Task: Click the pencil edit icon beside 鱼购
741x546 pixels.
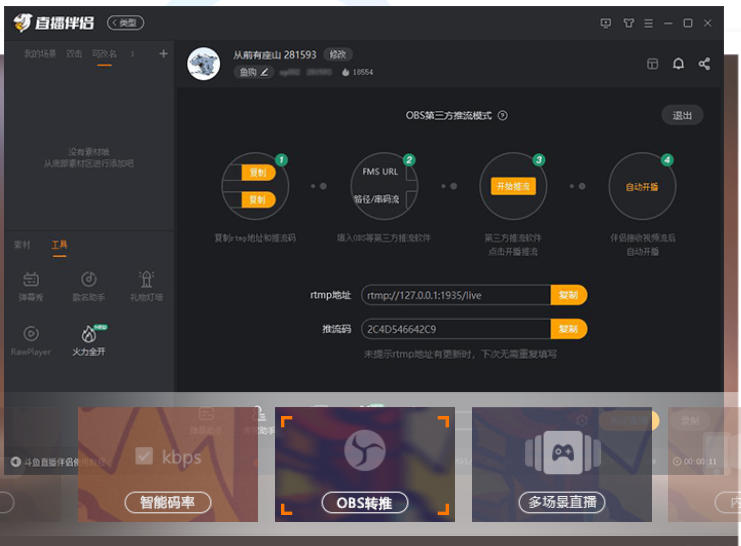Action: tap(265, 72)
